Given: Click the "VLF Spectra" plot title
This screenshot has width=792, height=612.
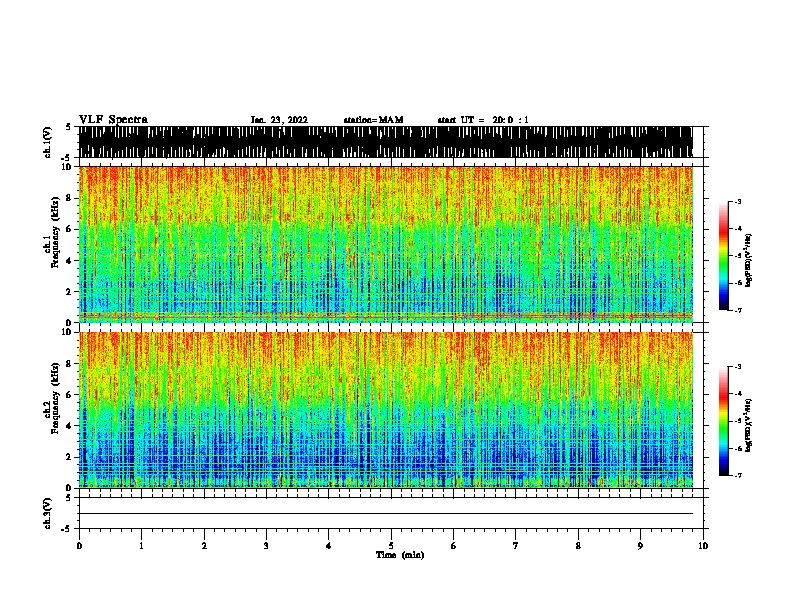Looking at the screenshot, I should 113,120.
